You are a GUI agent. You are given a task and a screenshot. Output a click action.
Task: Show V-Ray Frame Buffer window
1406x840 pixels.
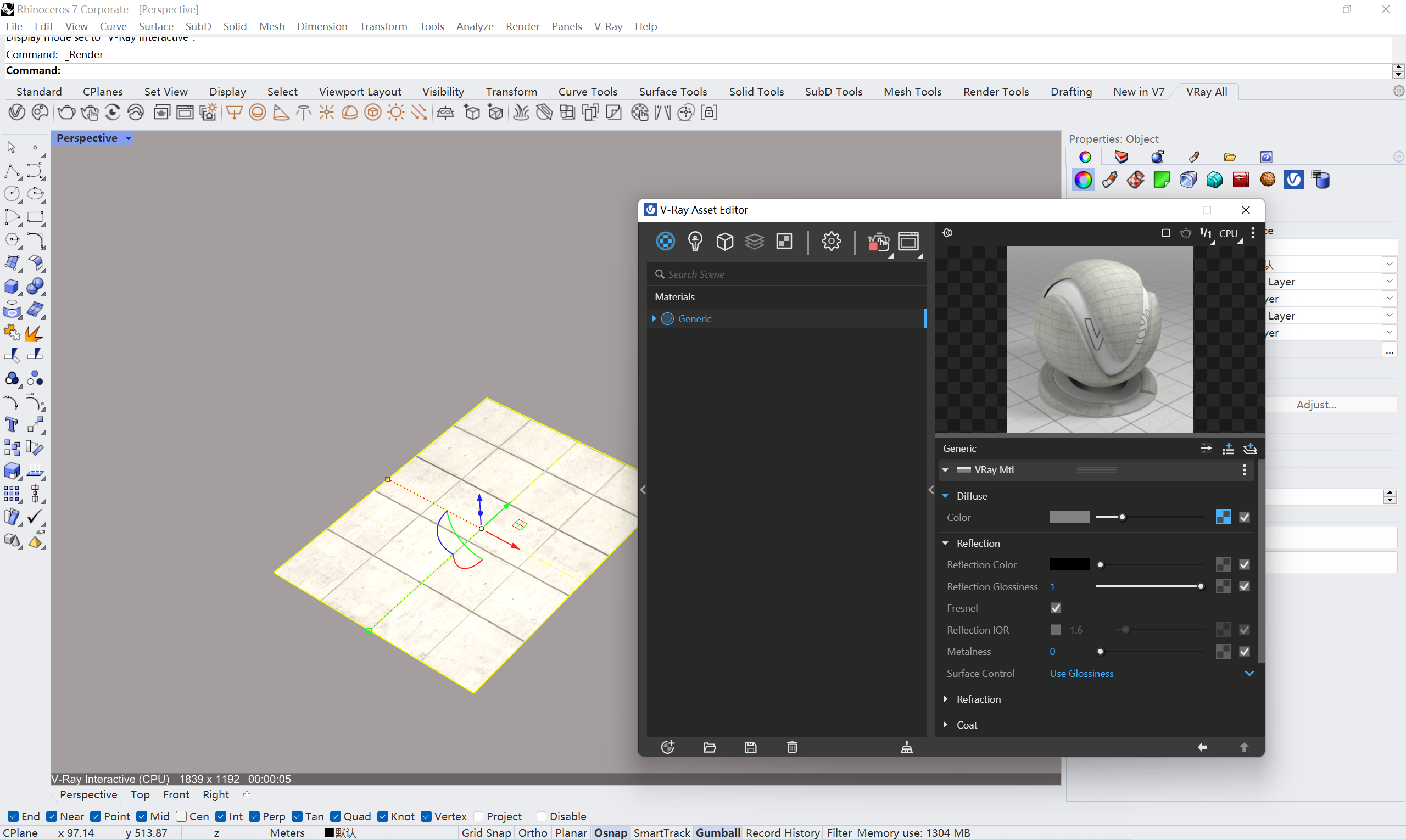[909, 242]
